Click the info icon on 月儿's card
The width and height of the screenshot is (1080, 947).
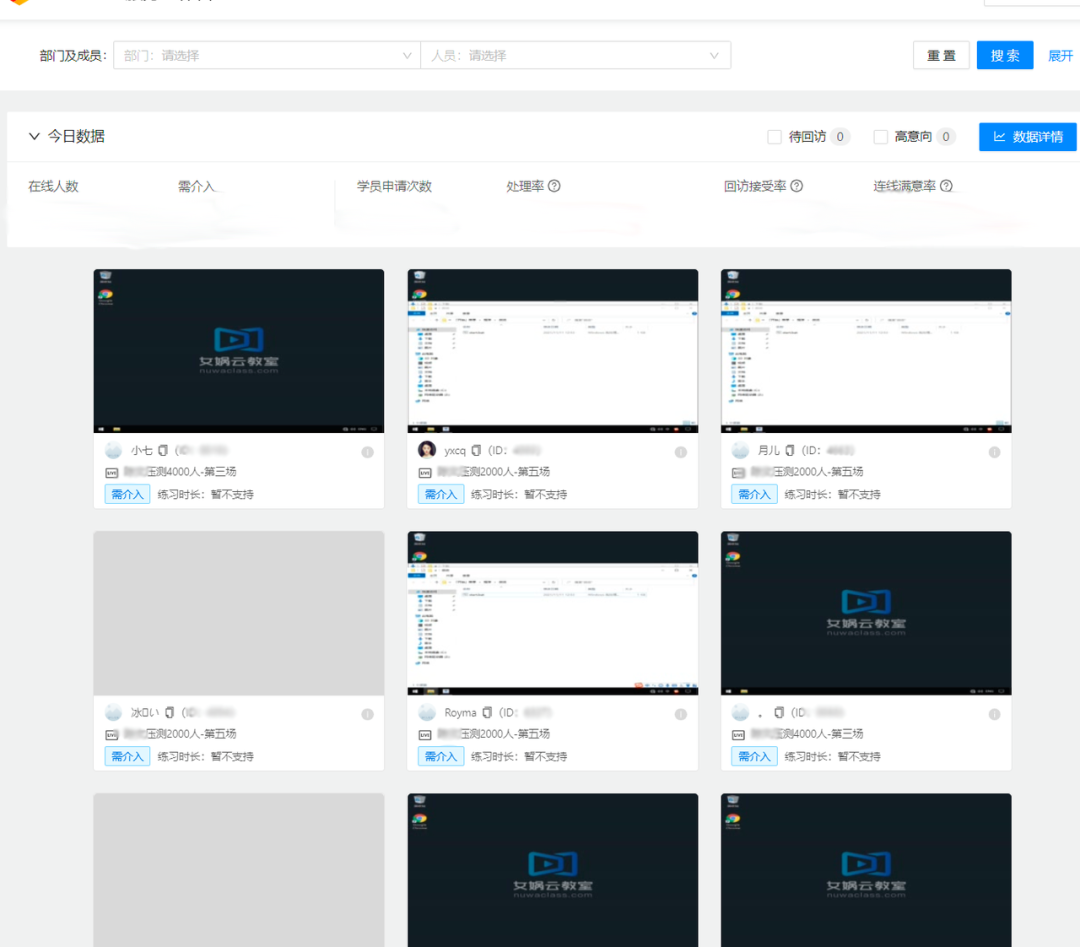click(995, 452)
